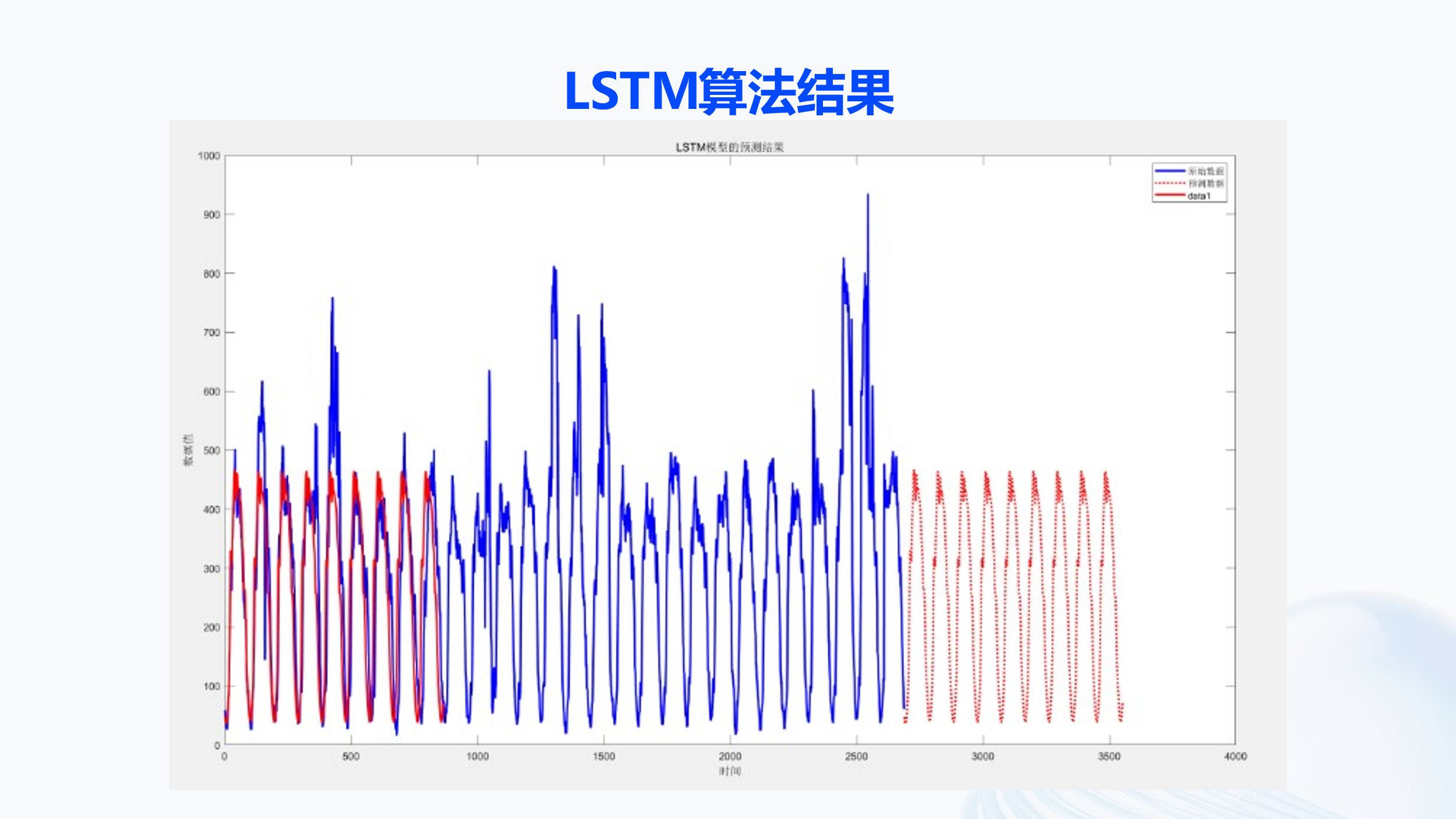Click the 800 tick on the y-axis
Viewport: 1456px width, 819px height.
211,274
